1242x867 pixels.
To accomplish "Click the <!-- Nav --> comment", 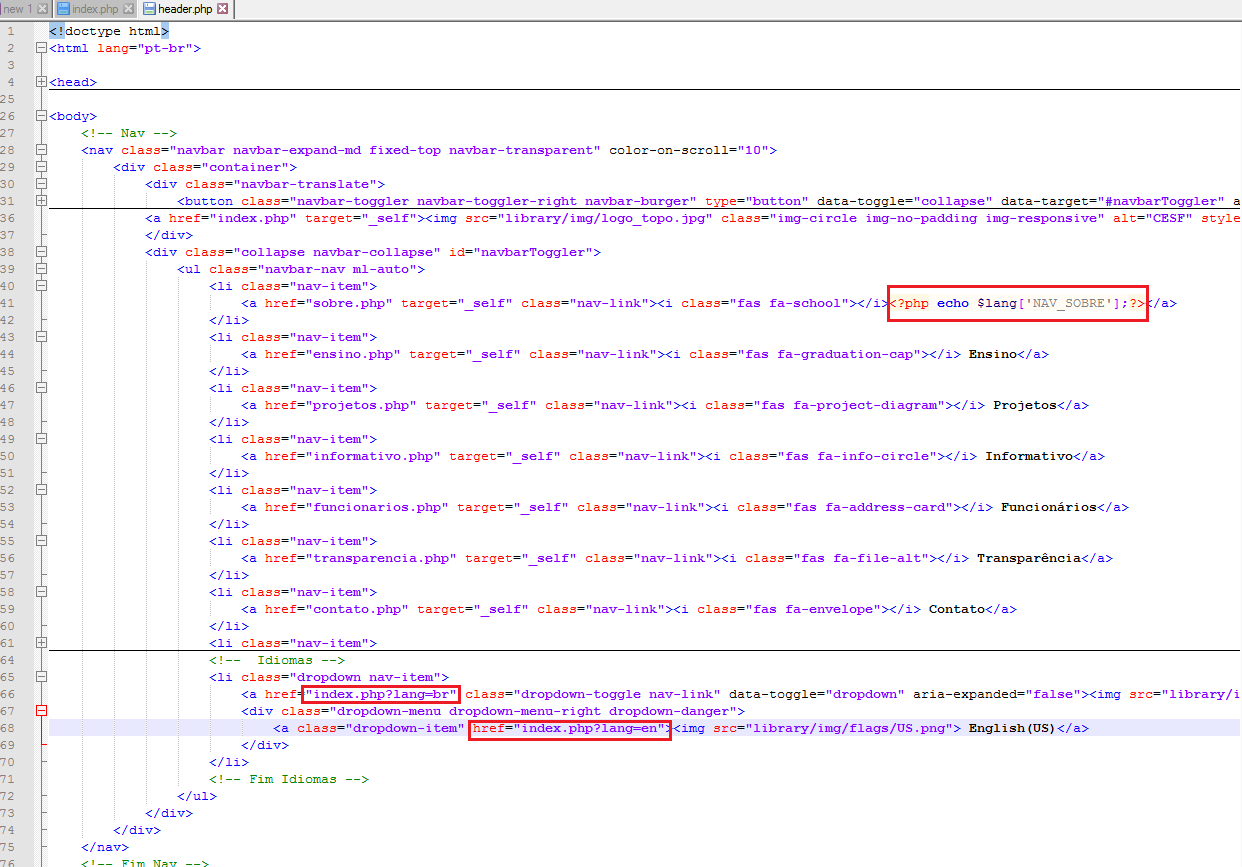I will coord(129,133).
